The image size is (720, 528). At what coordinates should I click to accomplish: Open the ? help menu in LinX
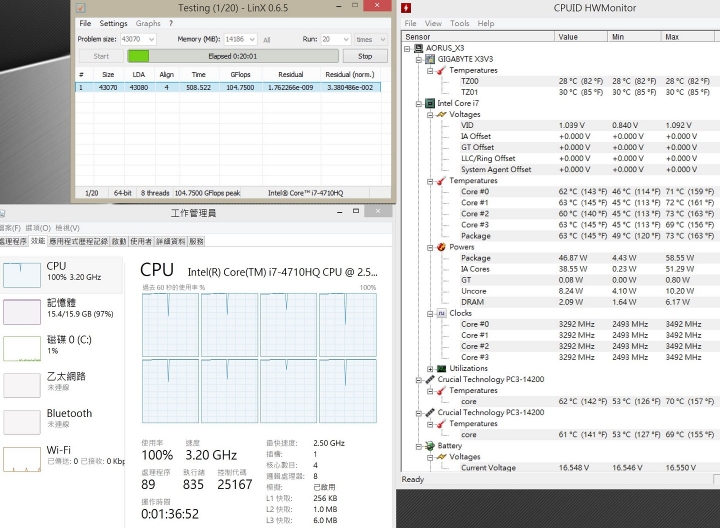click(x=171, y=23)
